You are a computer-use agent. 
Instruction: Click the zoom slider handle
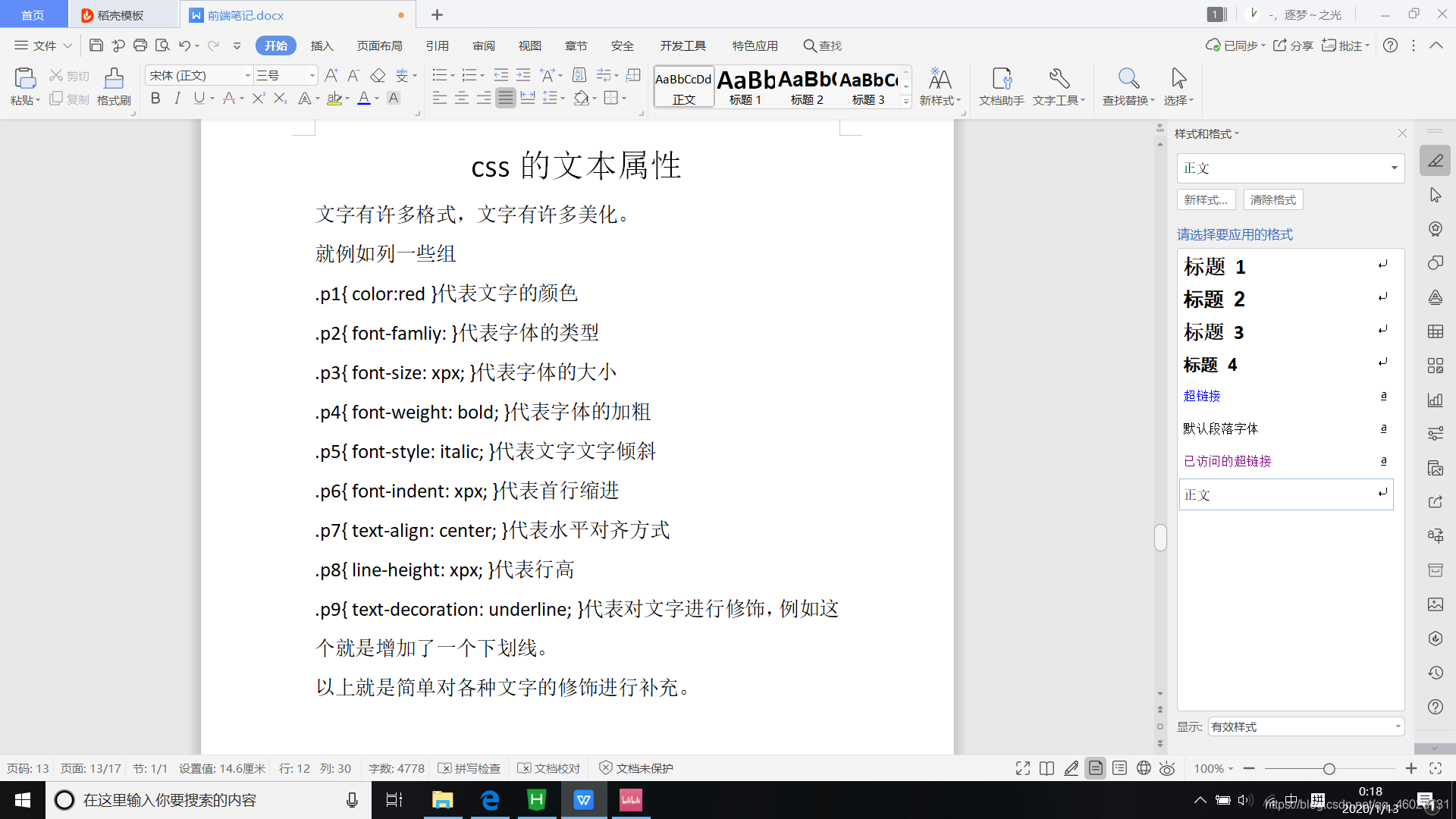click(1329, 768)
